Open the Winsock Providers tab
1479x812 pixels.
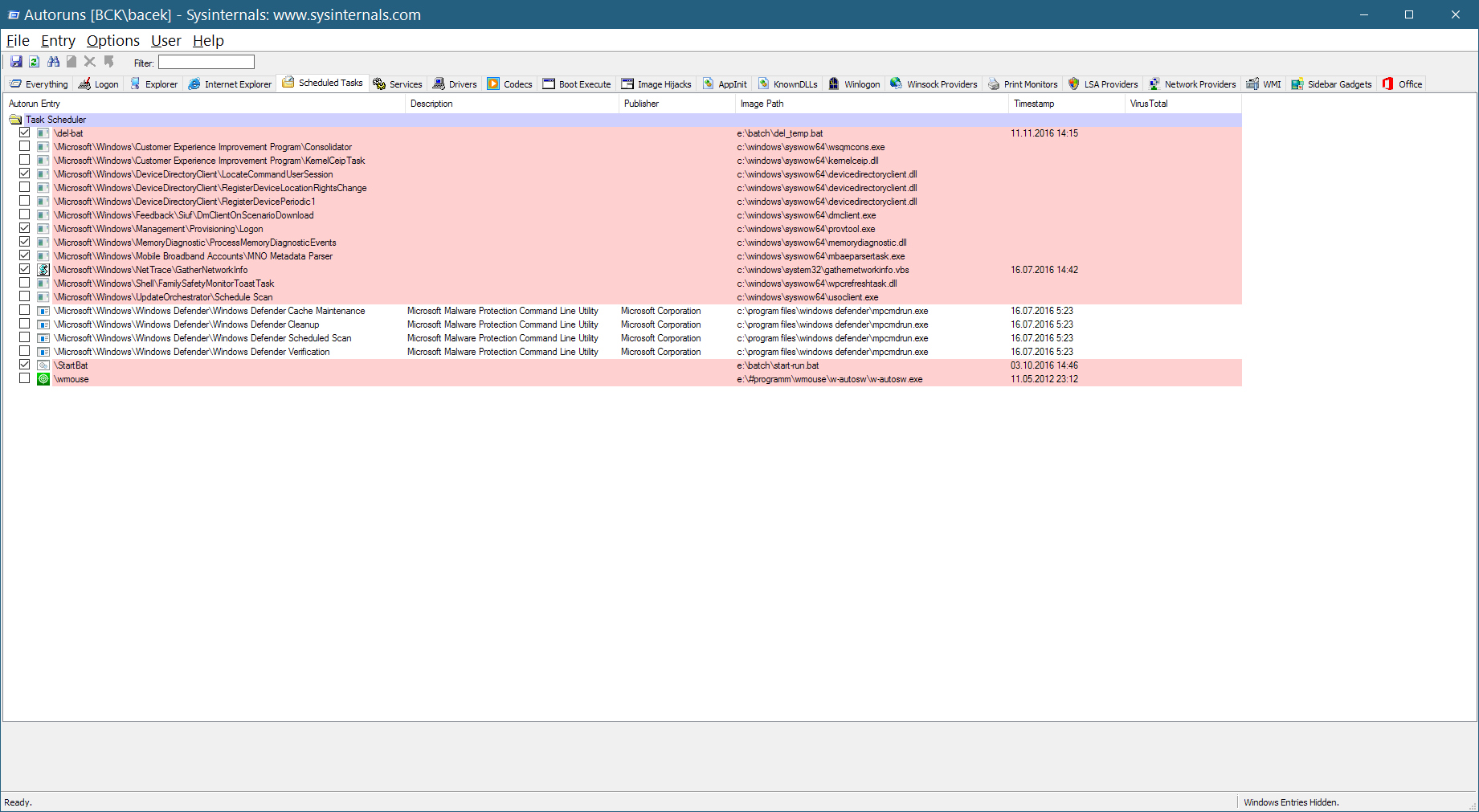point(934,84)
